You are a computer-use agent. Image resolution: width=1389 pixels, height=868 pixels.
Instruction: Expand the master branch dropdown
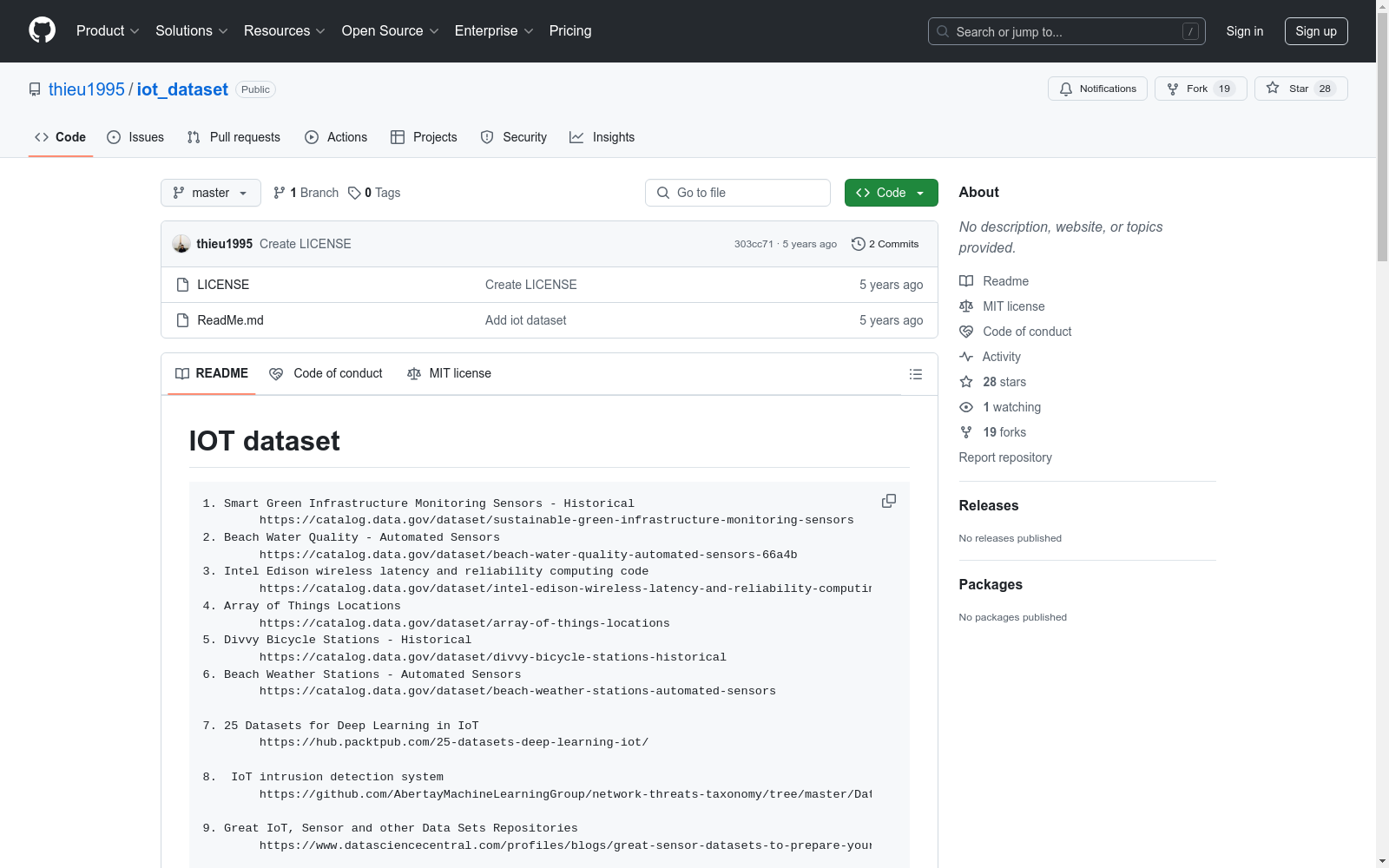point(211,193)
